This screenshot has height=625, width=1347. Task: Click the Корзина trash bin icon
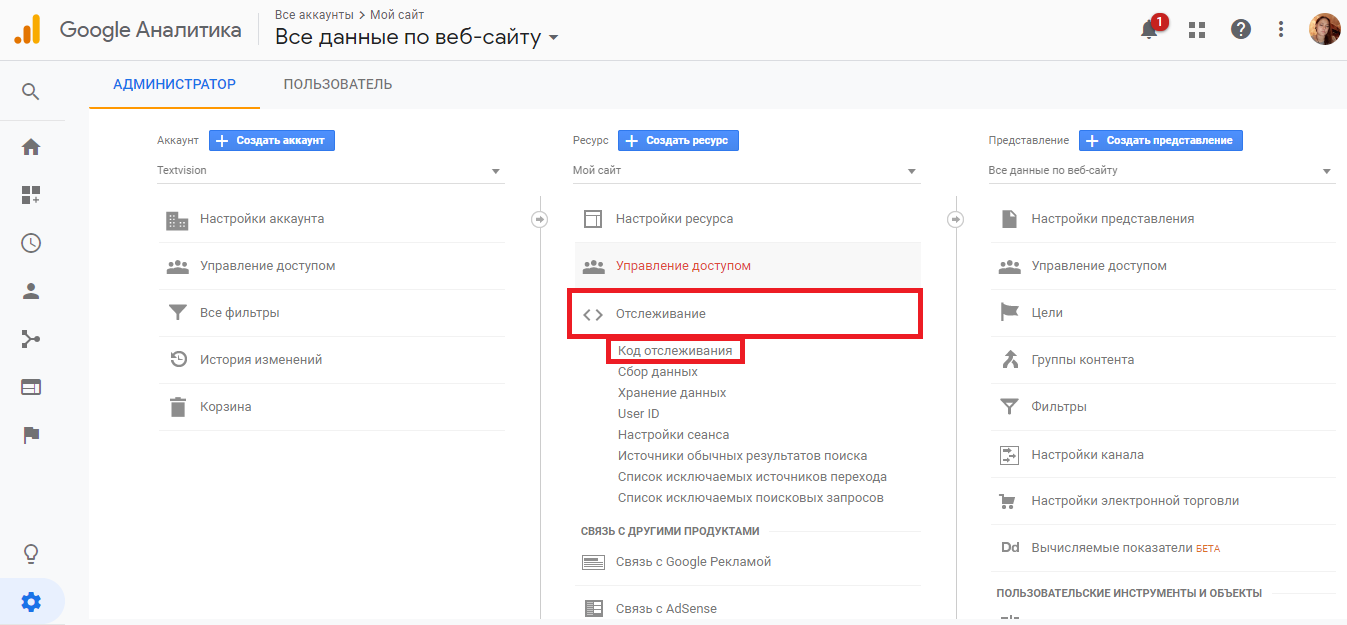click(x=177, y=407)
